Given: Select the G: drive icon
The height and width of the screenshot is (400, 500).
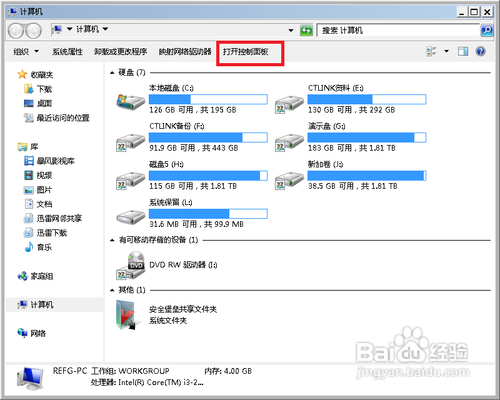Looking at the screenshot, I should click(x=289, y=142).
